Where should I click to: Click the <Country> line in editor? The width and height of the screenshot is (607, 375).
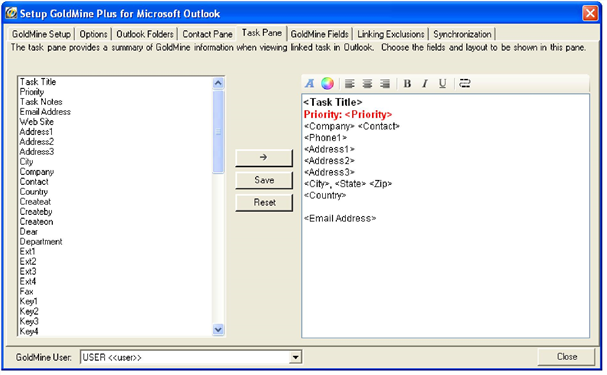click(x=325, y=195)
